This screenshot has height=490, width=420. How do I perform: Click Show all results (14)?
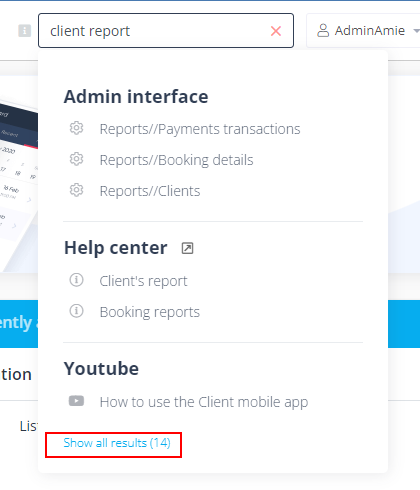(x=117, y=443)
